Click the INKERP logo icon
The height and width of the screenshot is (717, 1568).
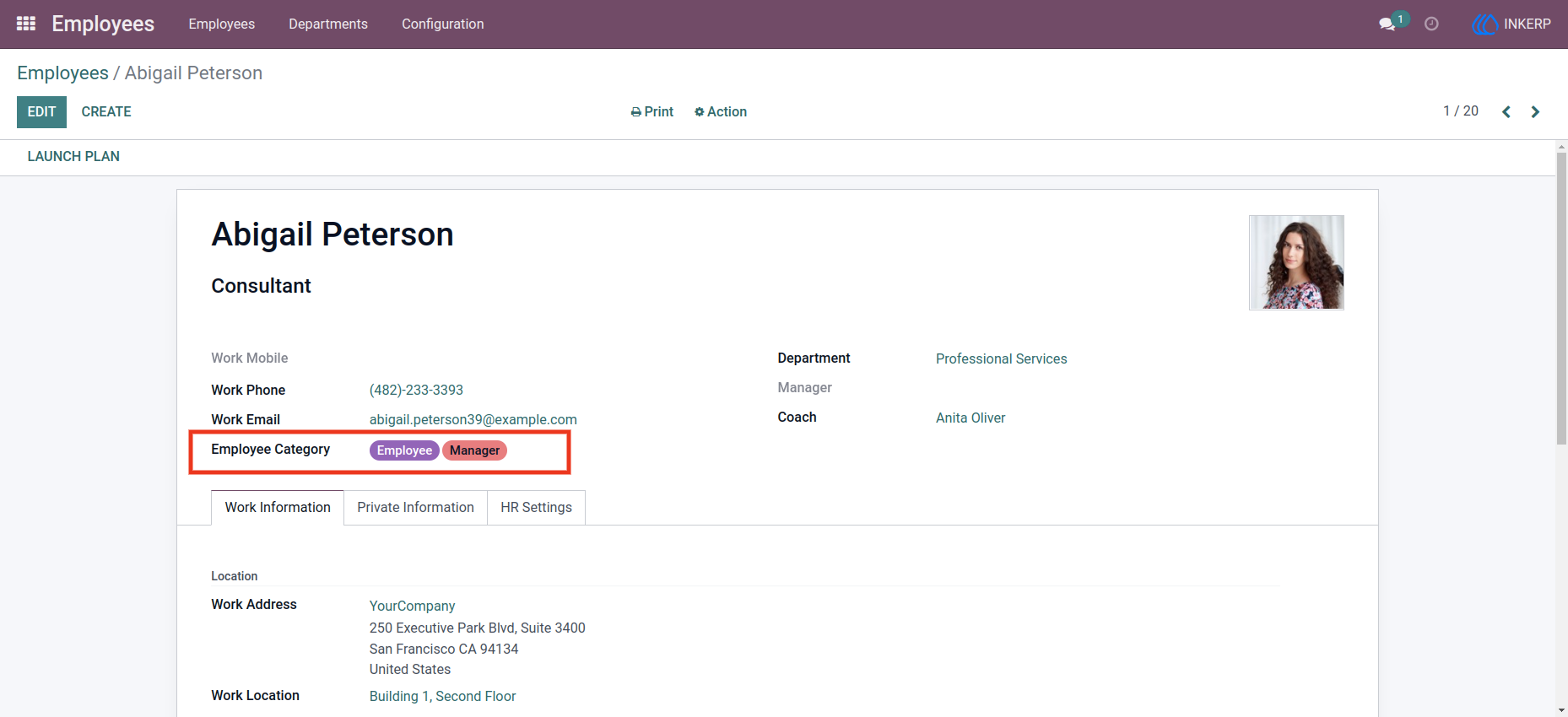tap(1485, 24)
